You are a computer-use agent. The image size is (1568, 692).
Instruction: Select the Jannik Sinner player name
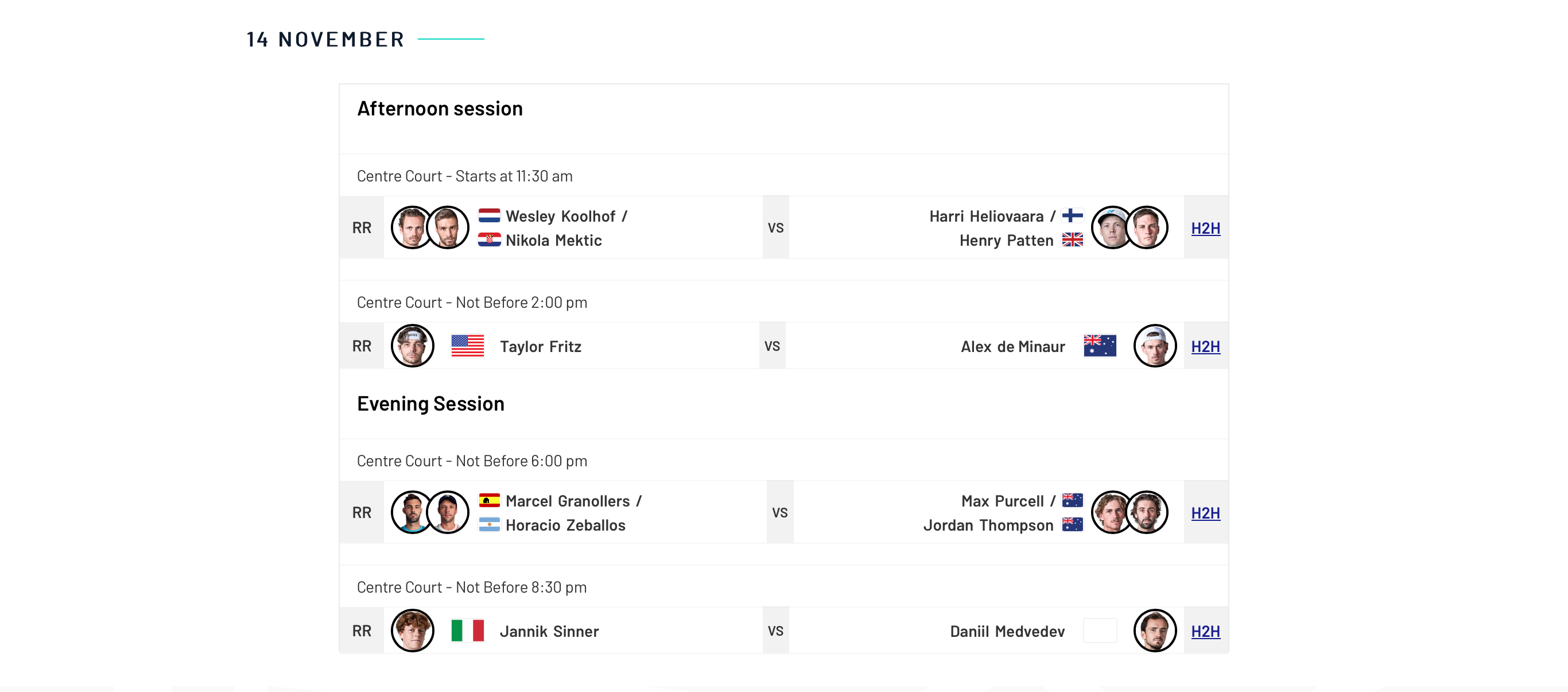[x=549, y=631]
